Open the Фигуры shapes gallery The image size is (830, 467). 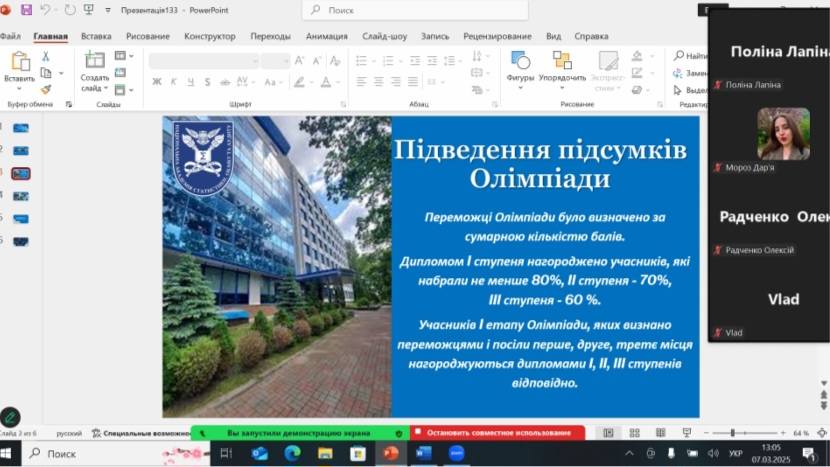point(520,62)
